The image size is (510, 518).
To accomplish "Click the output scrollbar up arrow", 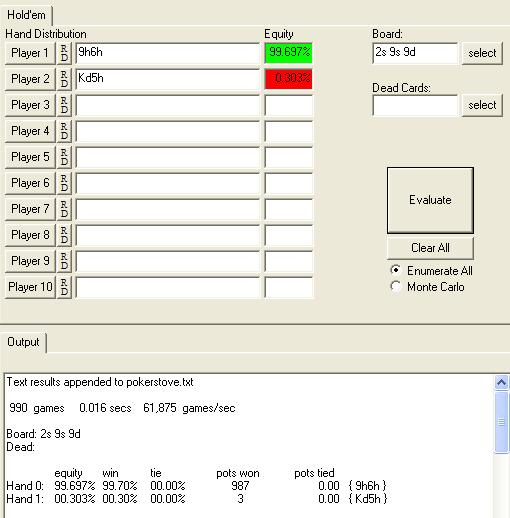I will pos(501,383).
